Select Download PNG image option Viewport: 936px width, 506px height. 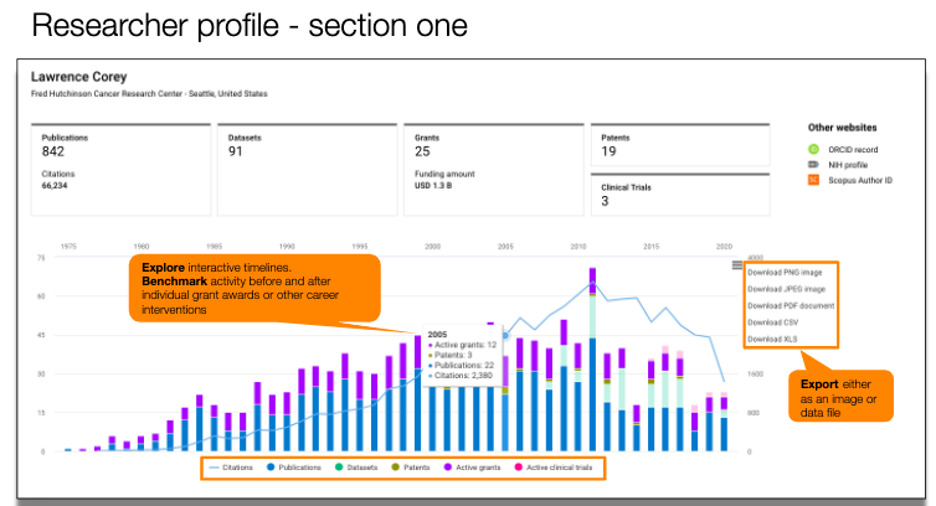(784, 272)
